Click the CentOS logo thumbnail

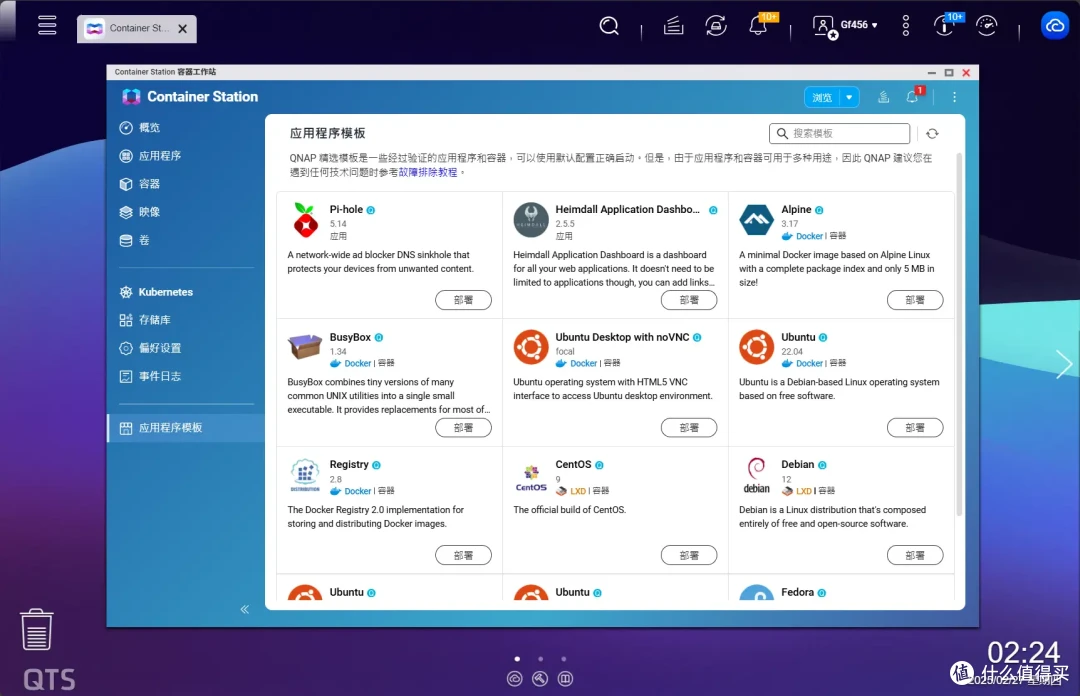531,478
